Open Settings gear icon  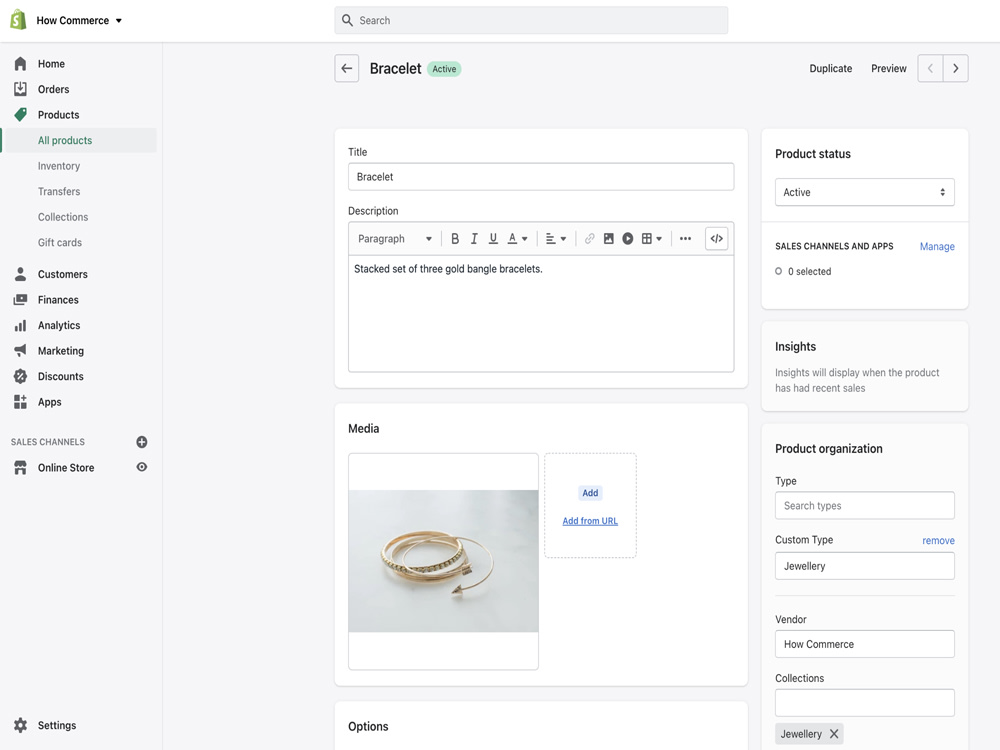(x=20, y=725)
